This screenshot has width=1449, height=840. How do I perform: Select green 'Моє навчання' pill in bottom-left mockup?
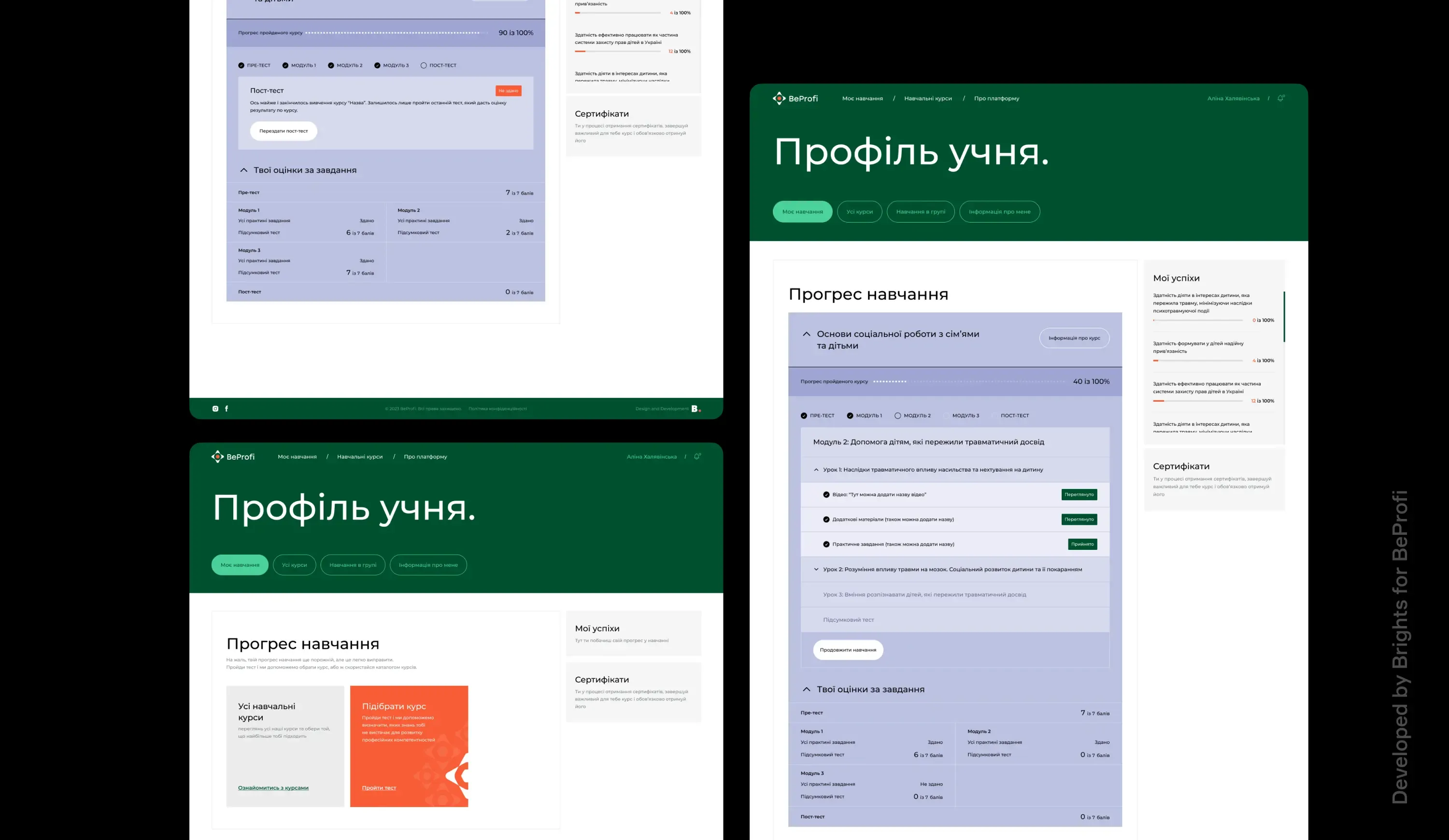240,565
